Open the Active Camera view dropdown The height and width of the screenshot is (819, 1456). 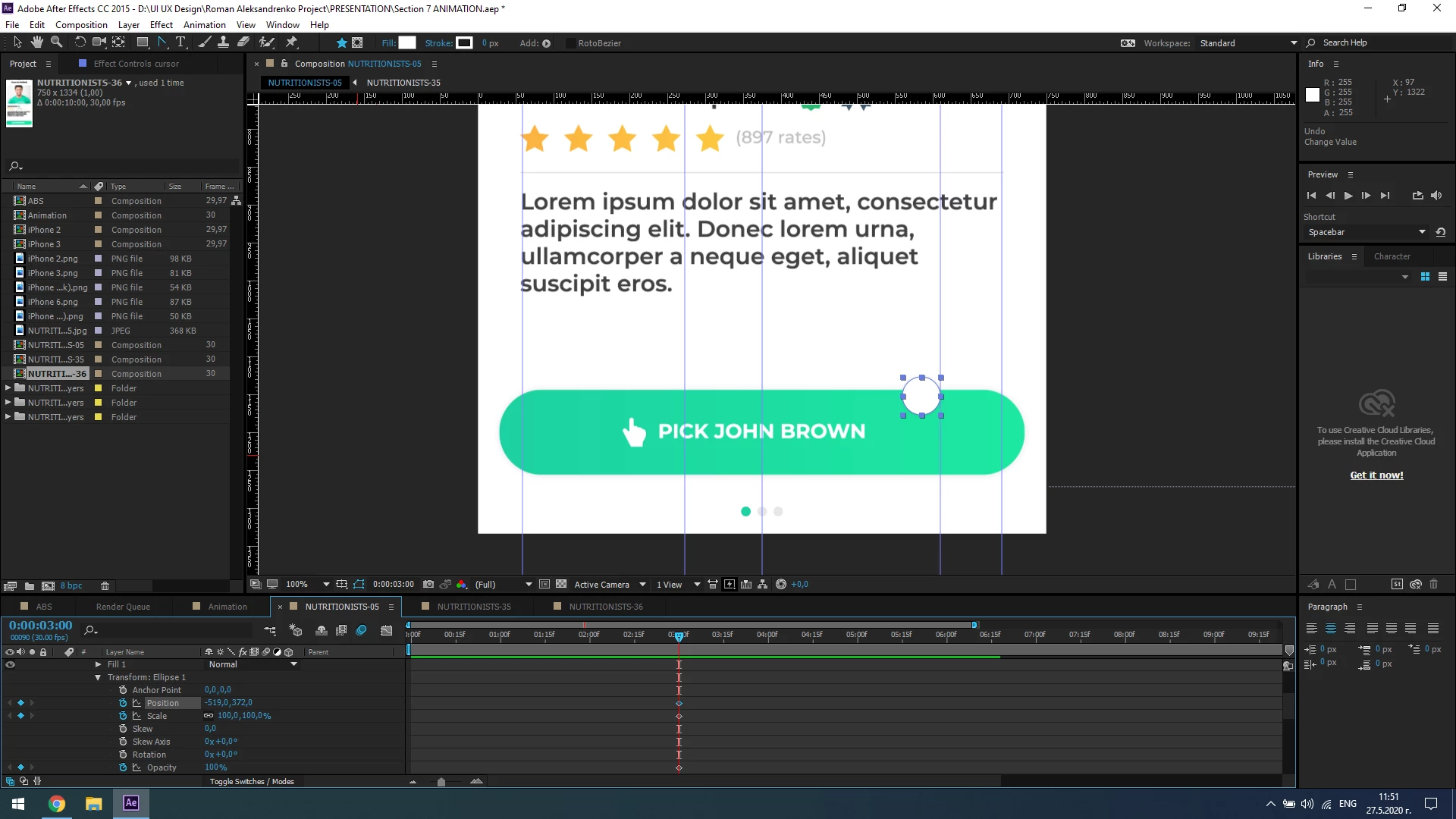pos(610,585)
